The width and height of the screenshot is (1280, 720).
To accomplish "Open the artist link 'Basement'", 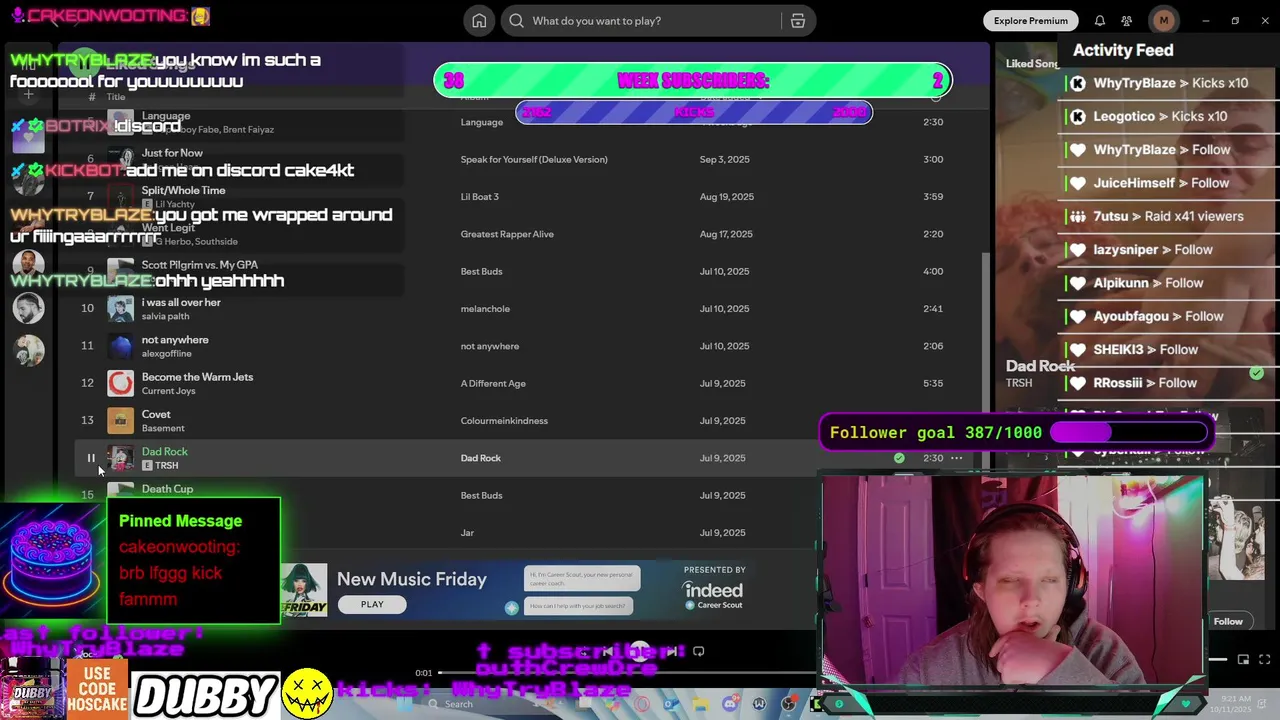I will (x=163, y=428).
